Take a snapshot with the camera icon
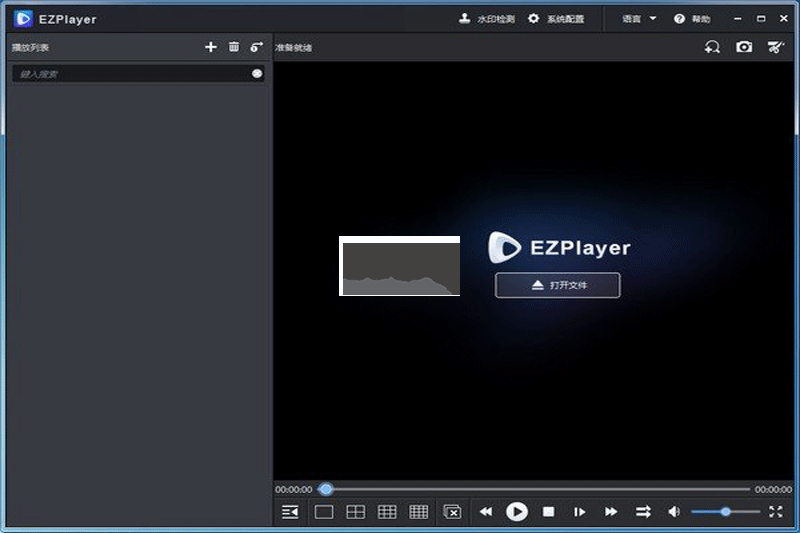This screenshot has width=800, height=533. point(744,47)
